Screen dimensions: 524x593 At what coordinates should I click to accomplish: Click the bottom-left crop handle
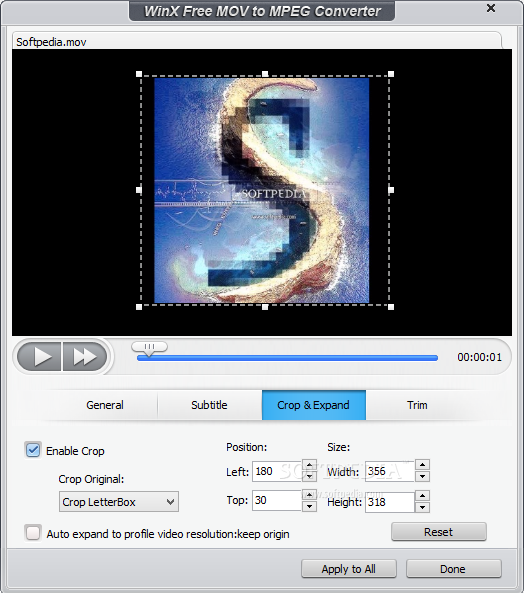pyautogui.click(x=139, y=307)
